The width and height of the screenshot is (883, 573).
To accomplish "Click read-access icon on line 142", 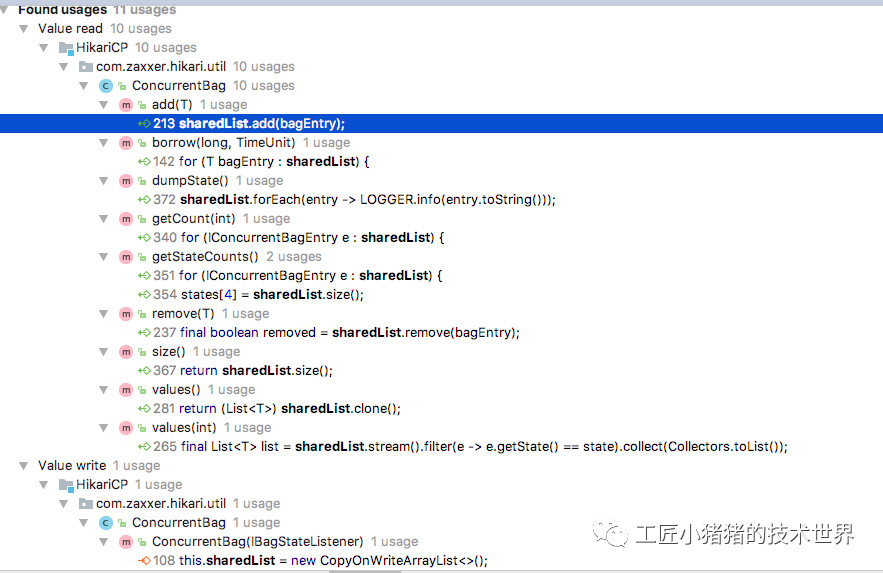I will tap(144, 162).
